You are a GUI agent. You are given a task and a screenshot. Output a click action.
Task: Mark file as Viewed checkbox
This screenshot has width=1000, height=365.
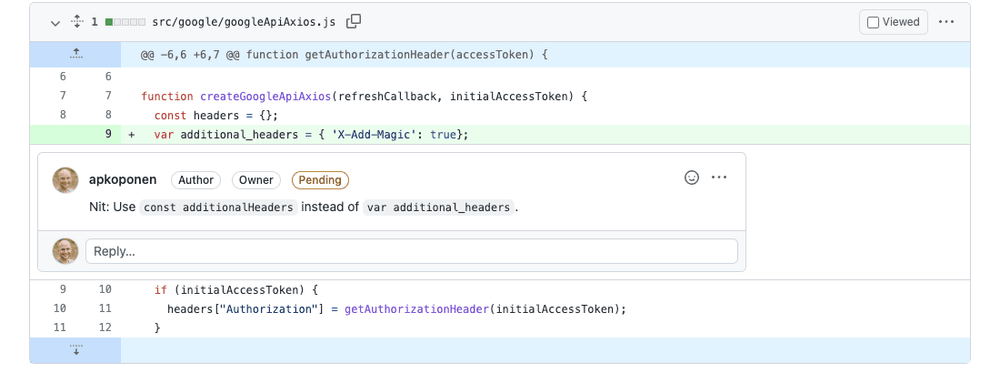873,22
